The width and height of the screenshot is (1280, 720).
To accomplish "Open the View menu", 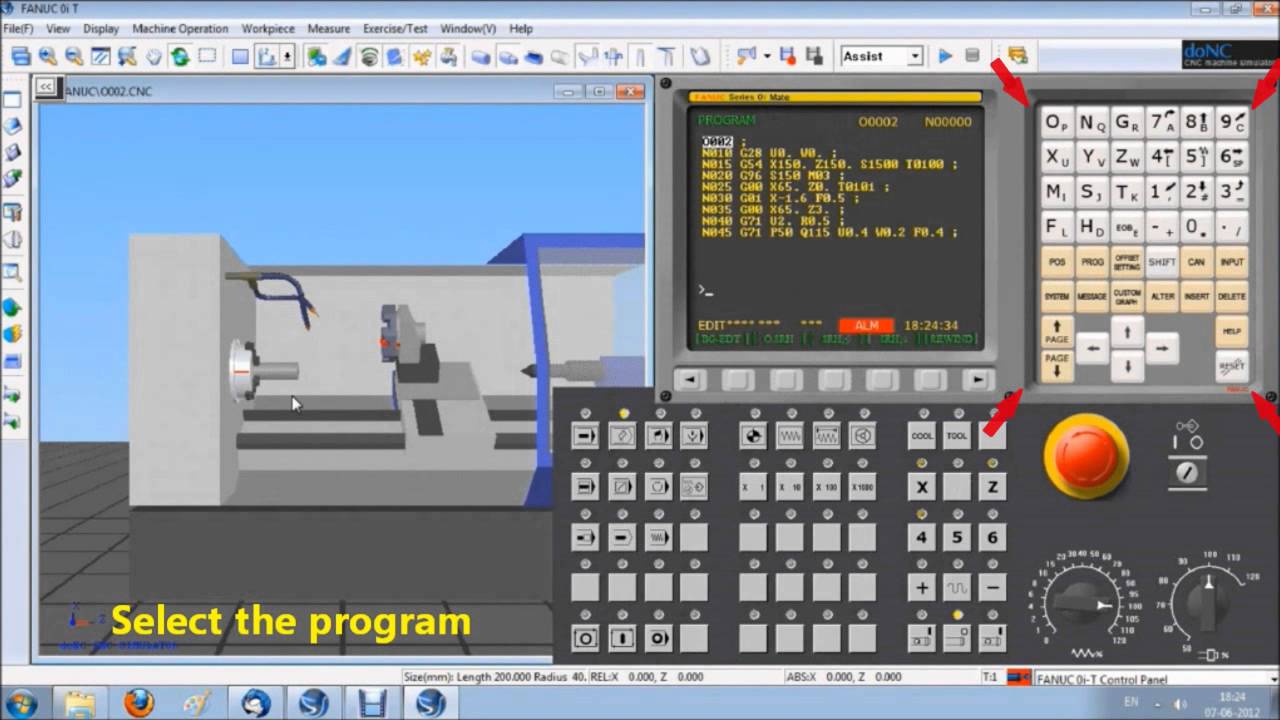I will point(58,29).
